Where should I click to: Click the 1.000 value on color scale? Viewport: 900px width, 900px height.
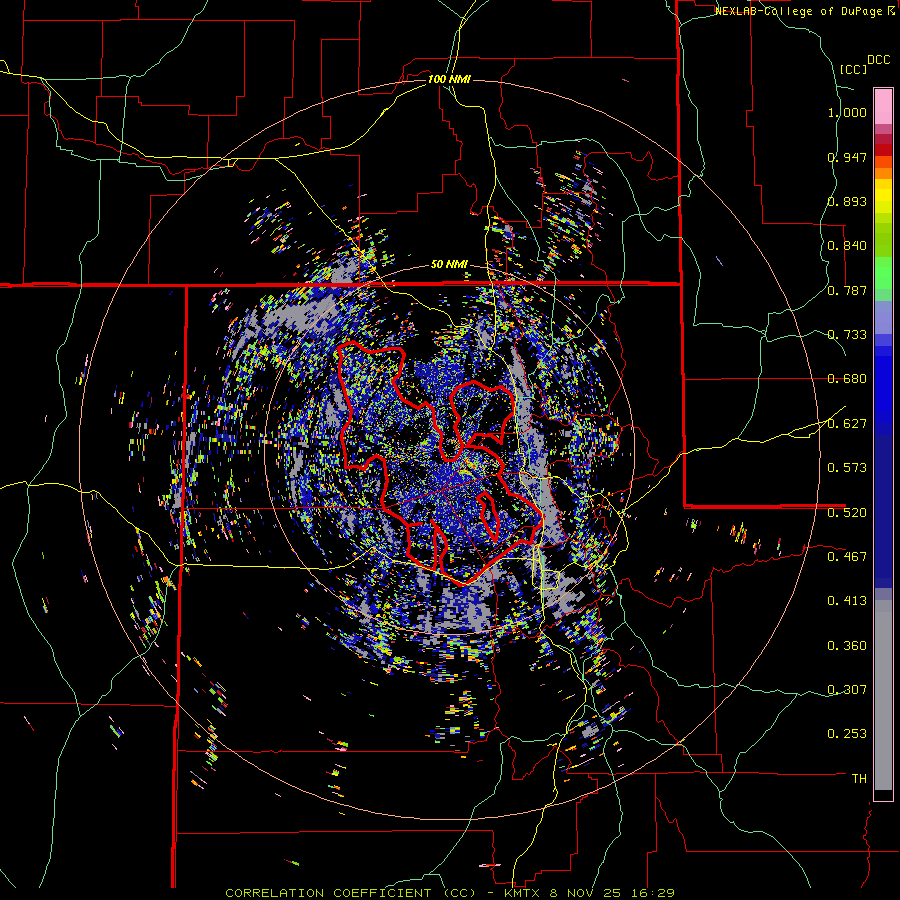(847, 112)
